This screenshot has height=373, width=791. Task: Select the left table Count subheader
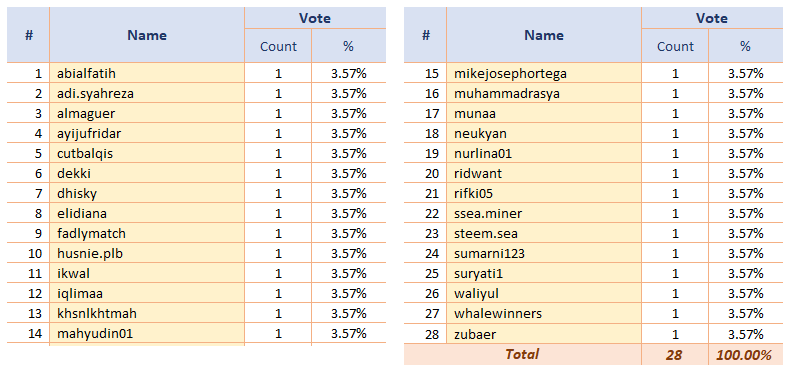click(x=278, y=46)
